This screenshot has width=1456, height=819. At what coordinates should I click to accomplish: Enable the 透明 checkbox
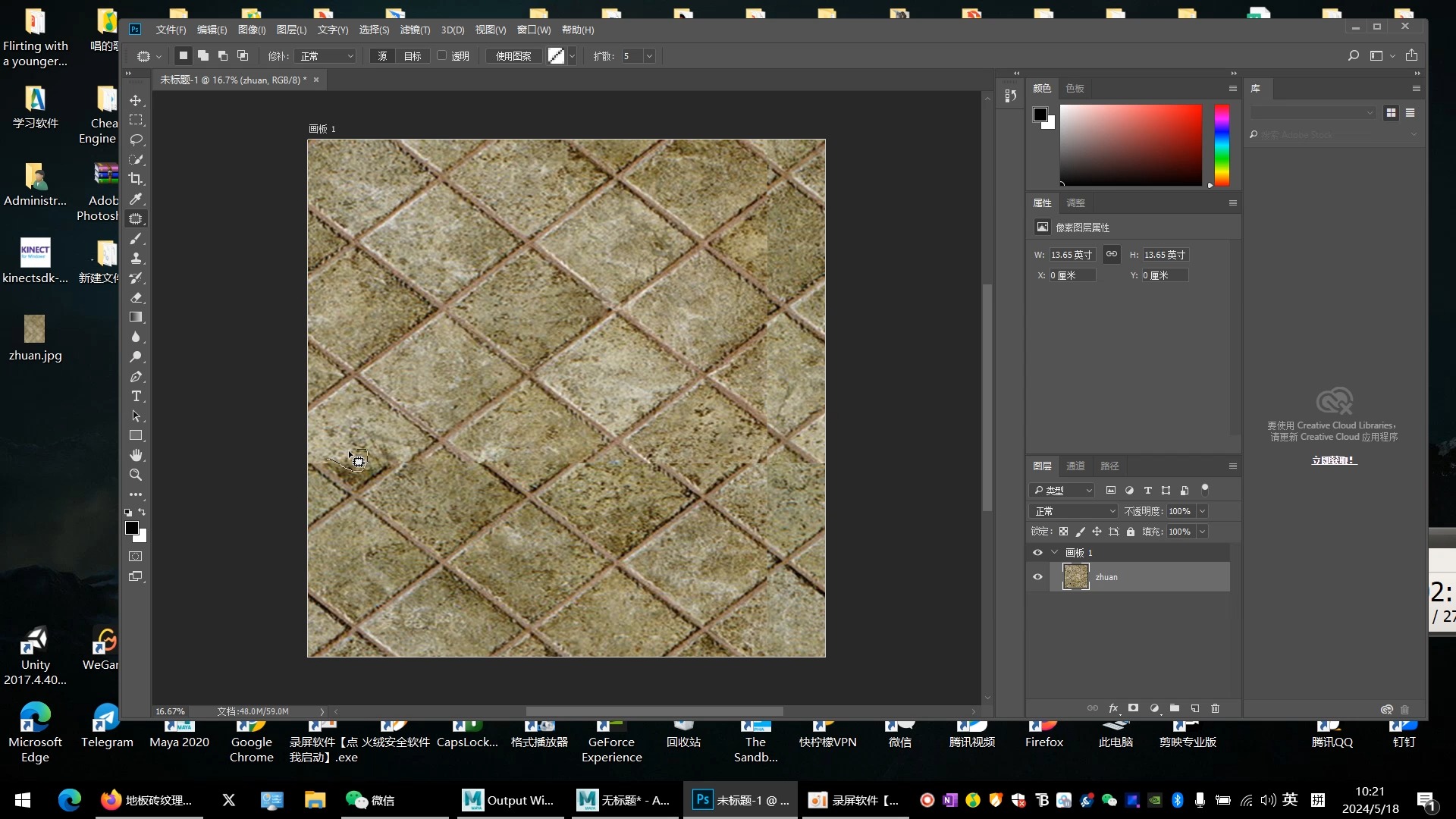point(442,55)
